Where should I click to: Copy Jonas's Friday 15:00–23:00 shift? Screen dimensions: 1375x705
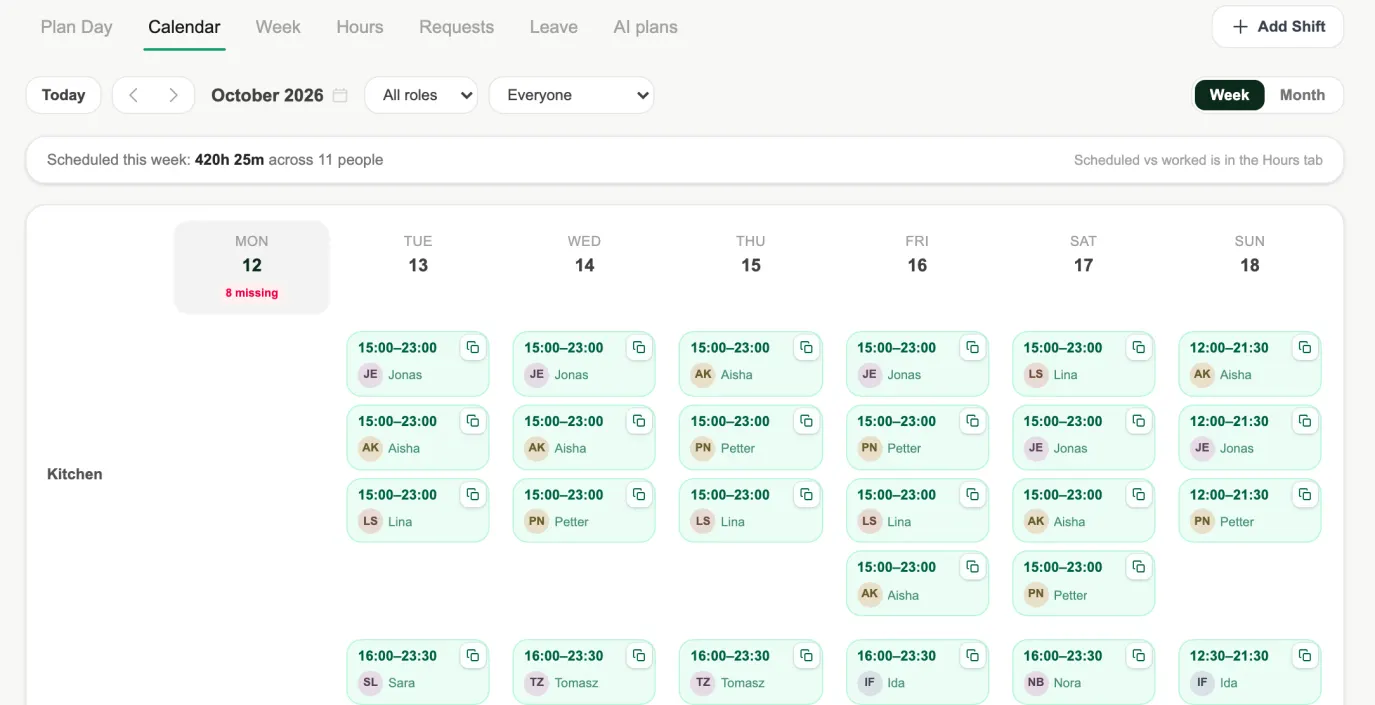972,348
